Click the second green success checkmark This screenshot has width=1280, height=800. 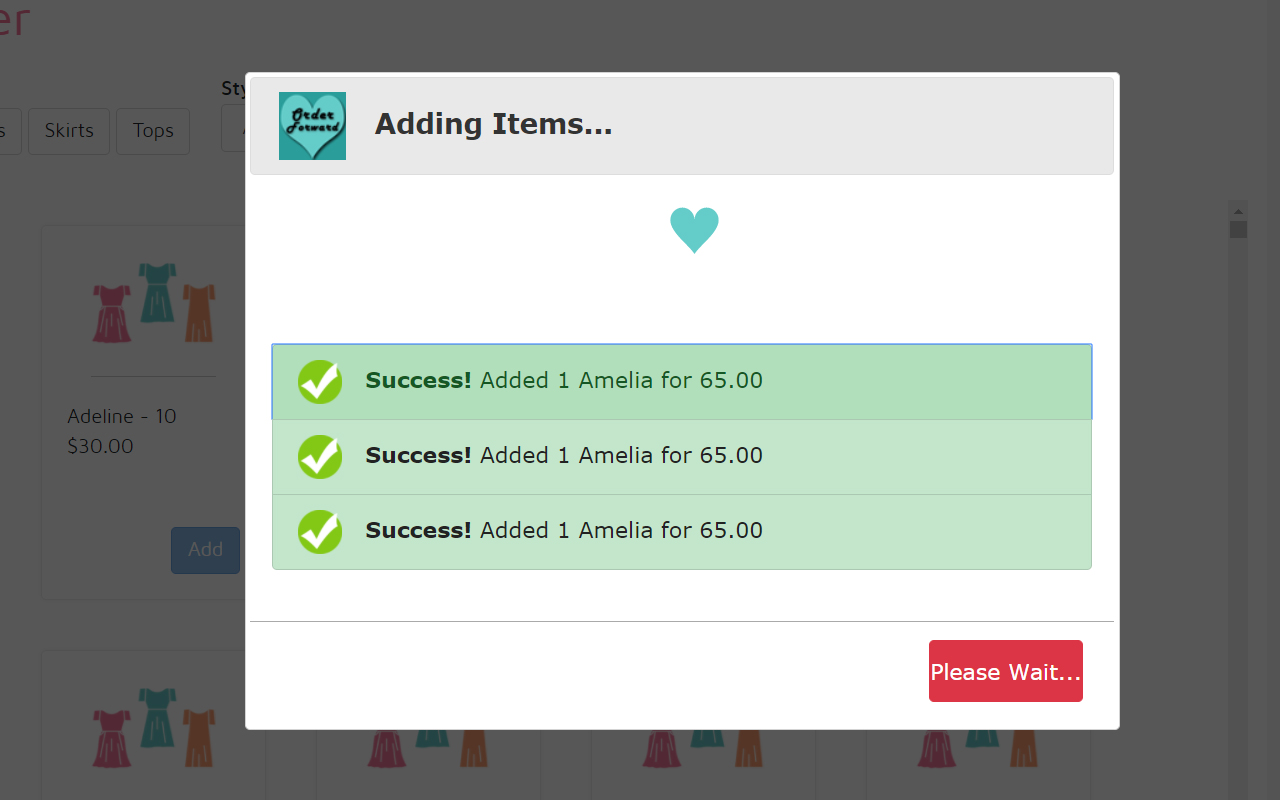point(320,456)
